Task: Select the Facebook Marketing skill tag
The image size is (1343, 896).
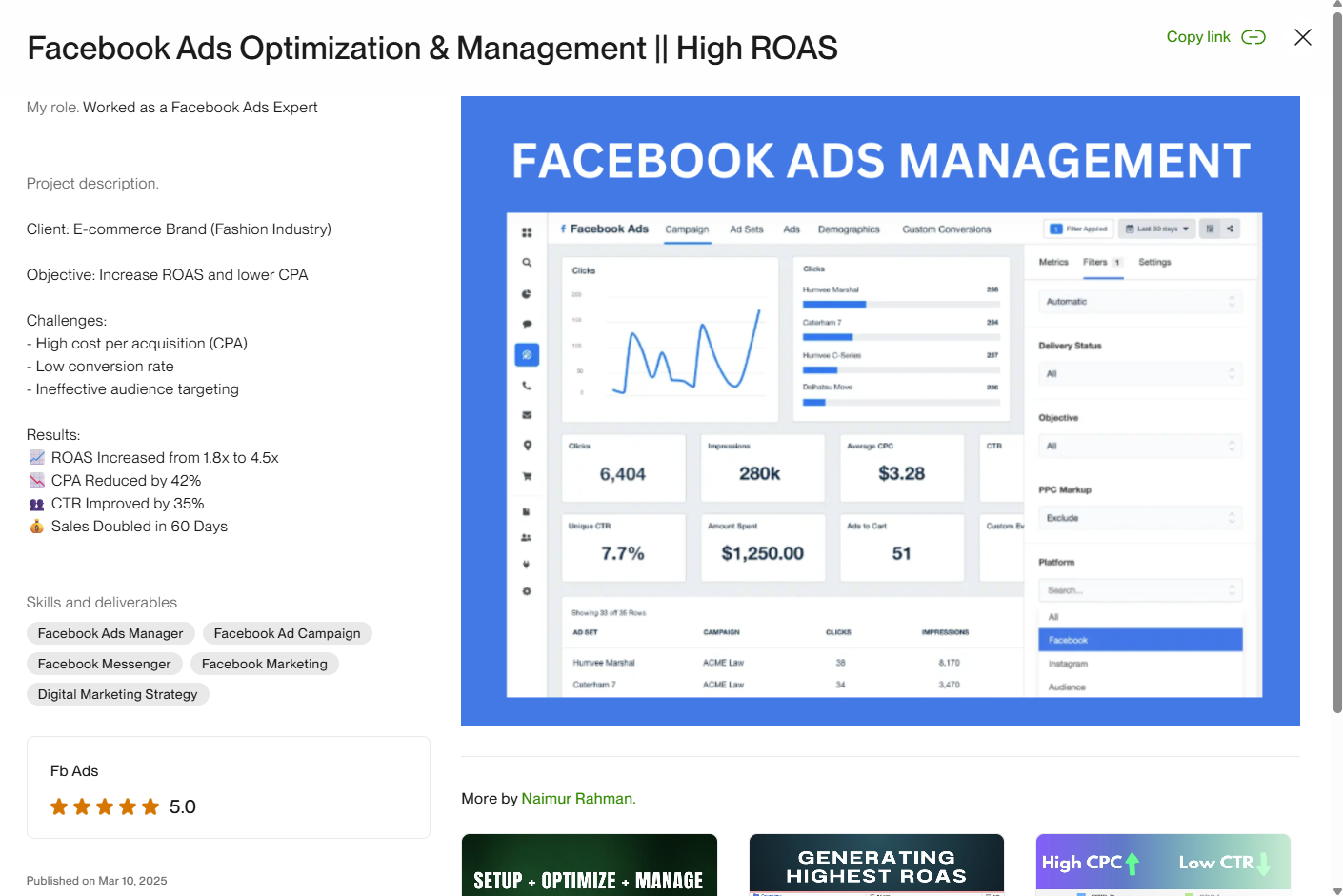Action: click(x=265, y=664)
